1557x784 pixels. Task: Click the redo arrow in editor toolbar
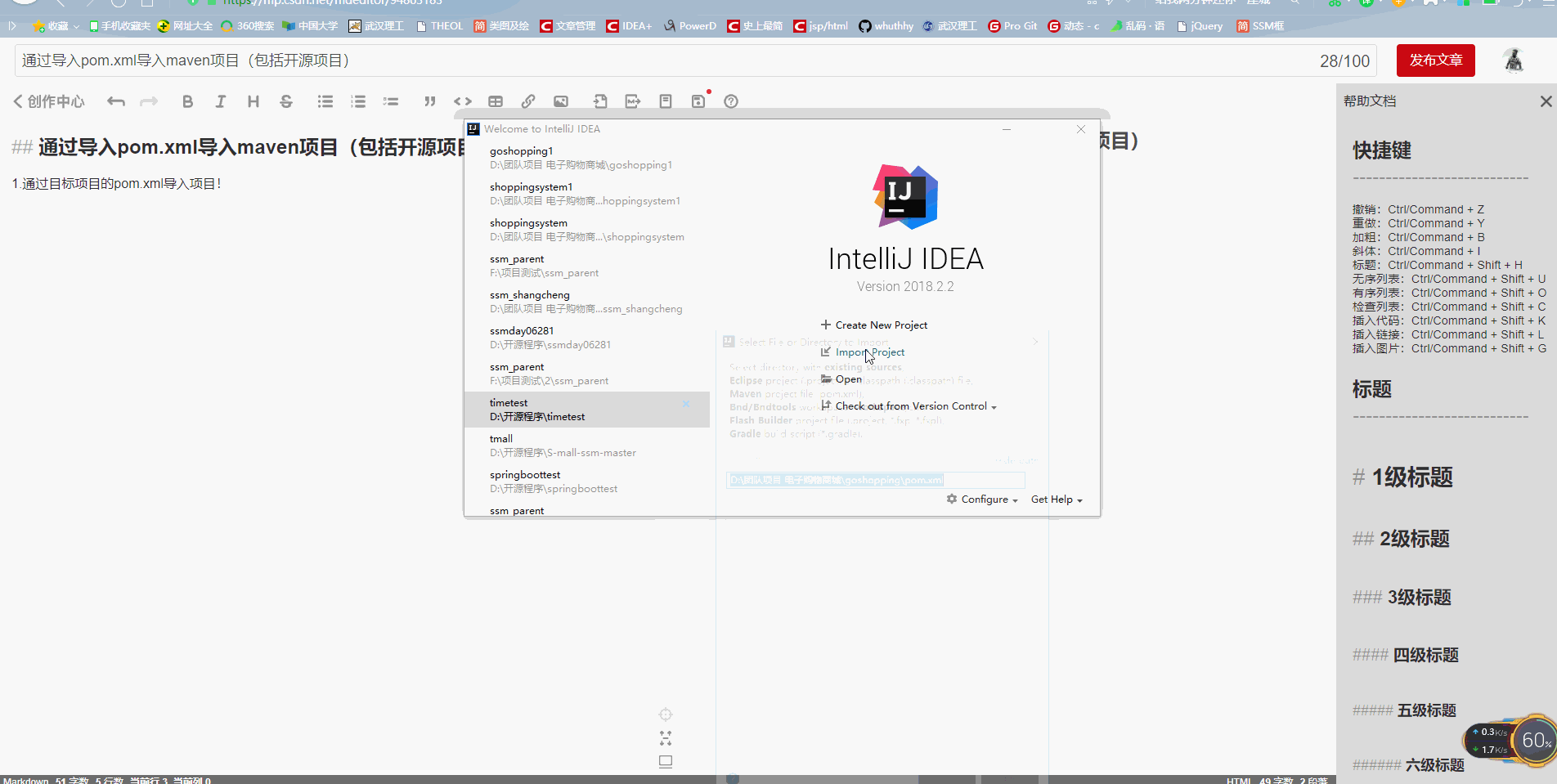click(x=149, y=101)
